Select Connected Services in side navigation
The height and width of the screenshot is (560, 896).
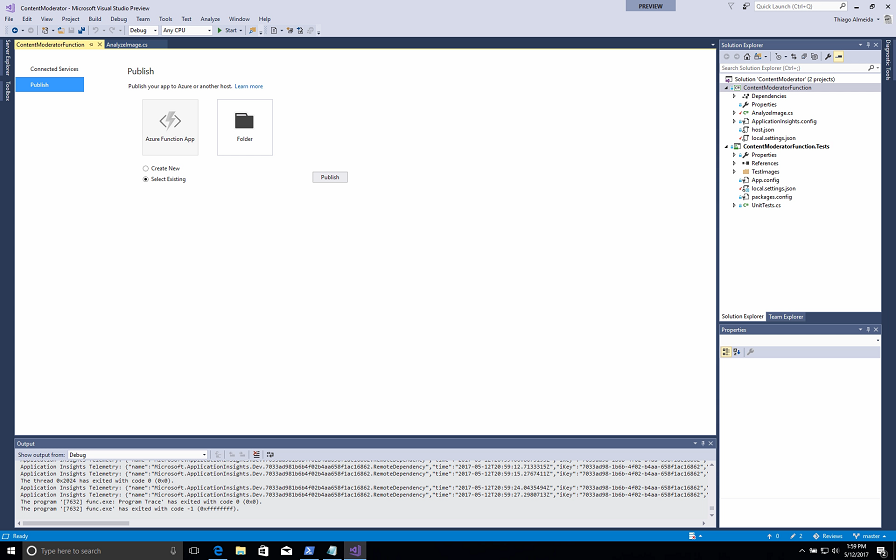coord(54,69)
